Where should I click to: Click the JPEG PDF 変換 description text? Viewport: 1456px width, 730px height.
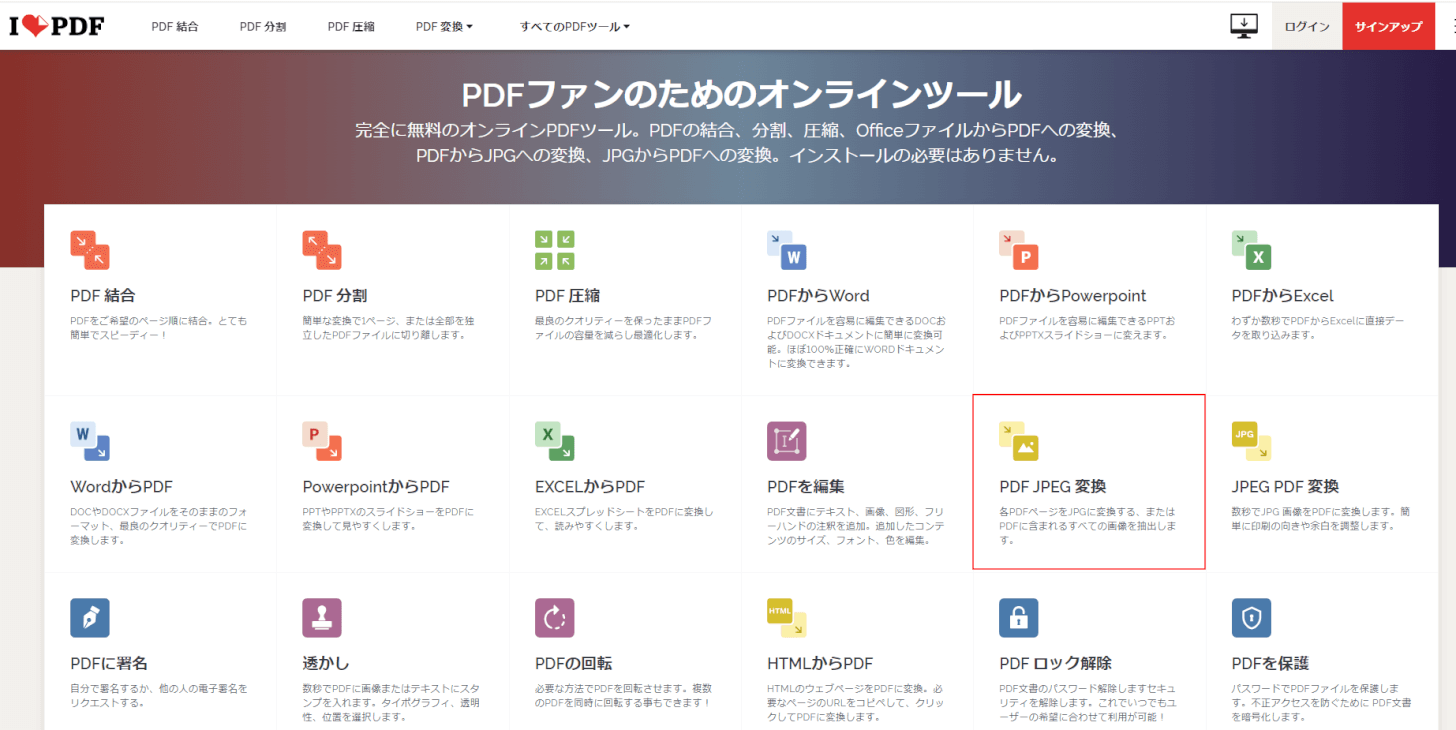coord(1320,519)
